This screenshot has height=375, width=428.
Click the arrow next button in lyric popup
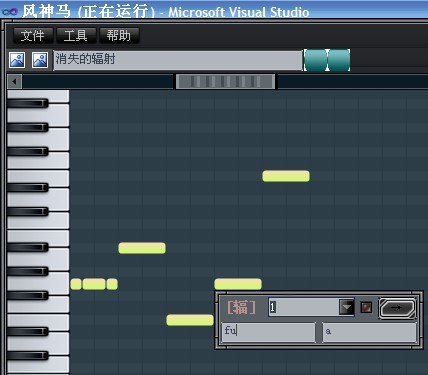pyautogui.click(x=397, y=308)
